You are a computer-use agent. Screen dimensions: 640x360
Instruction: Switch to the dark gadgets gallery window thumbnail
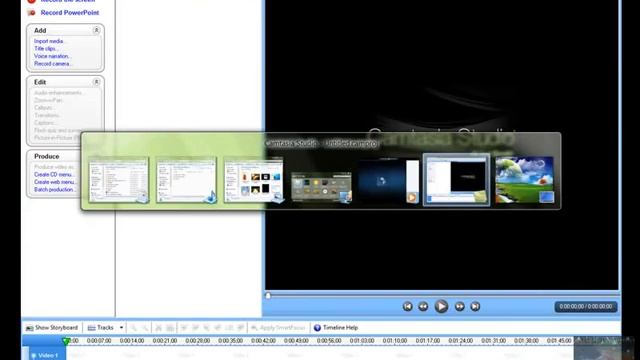pos(321,187)
